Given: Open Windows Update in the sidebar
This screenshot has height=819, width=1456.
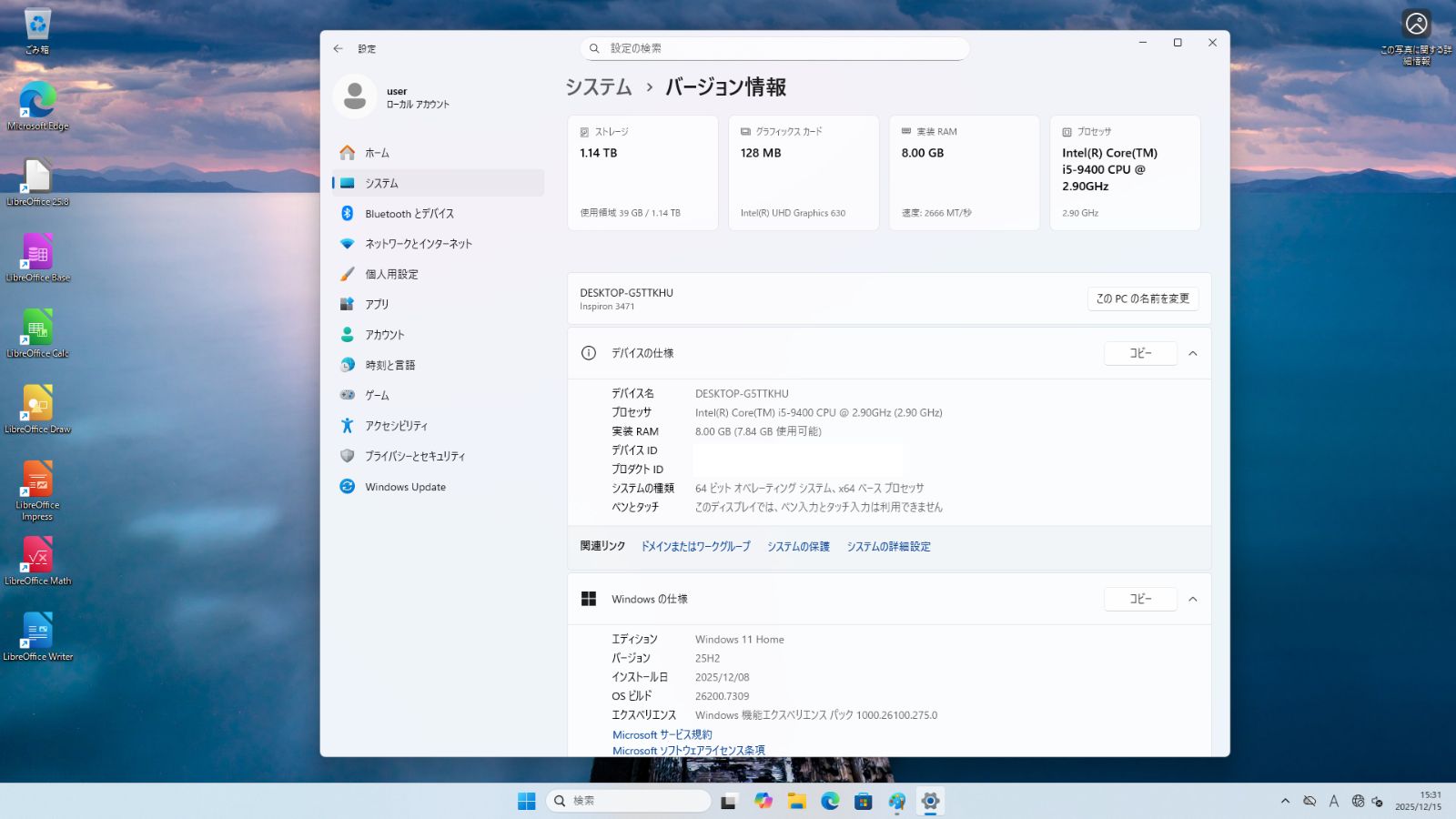Looking at the screenshot, I should [x=404, y=487].
